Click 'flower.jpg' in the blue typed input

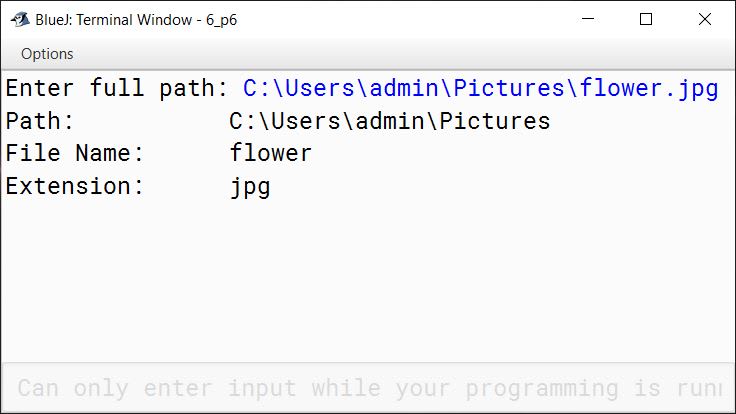point(649,89)
